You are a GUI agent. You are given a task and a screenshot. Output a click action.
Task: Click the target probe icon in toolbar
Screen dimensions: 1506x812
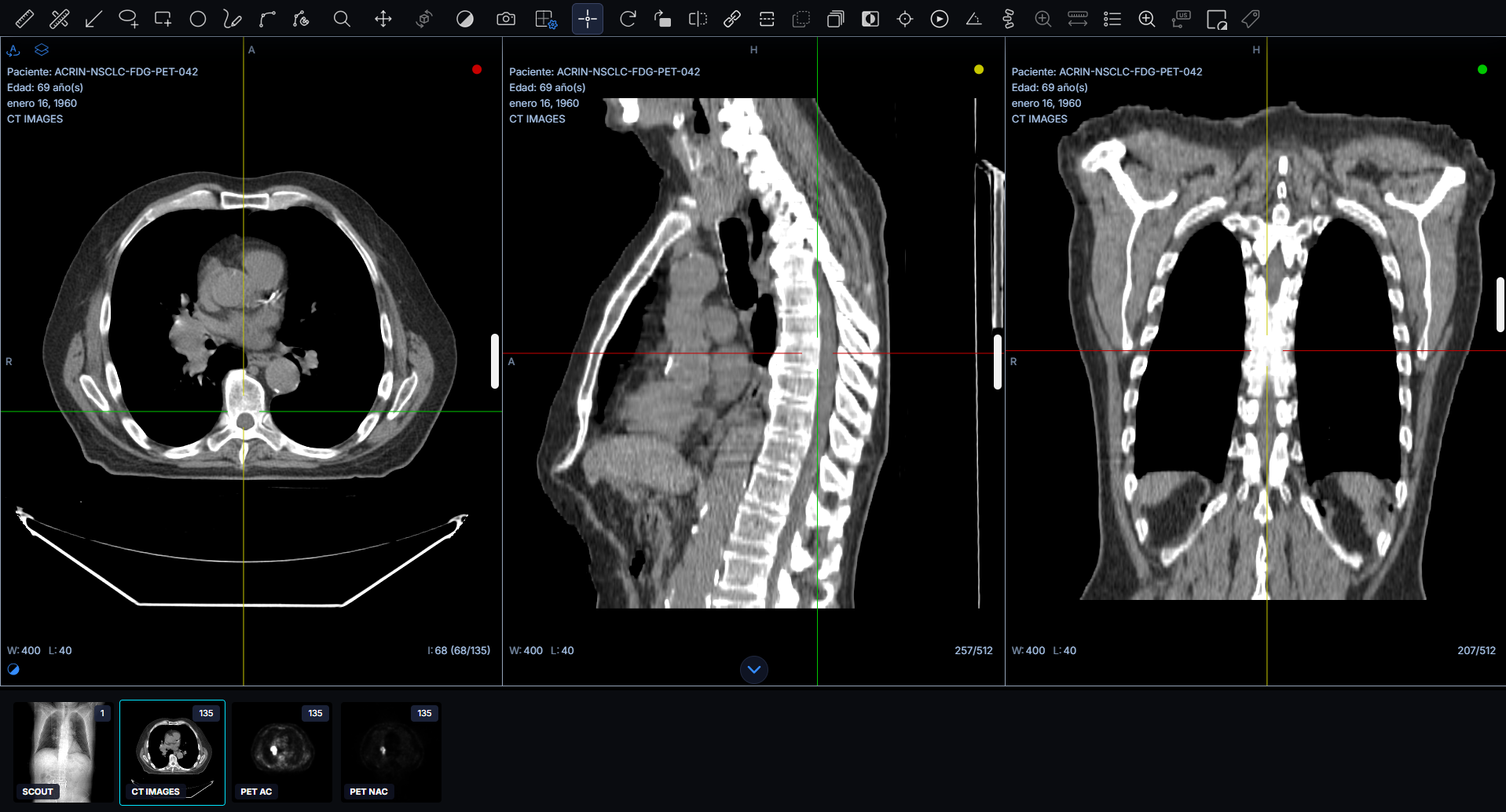point(905,19)
